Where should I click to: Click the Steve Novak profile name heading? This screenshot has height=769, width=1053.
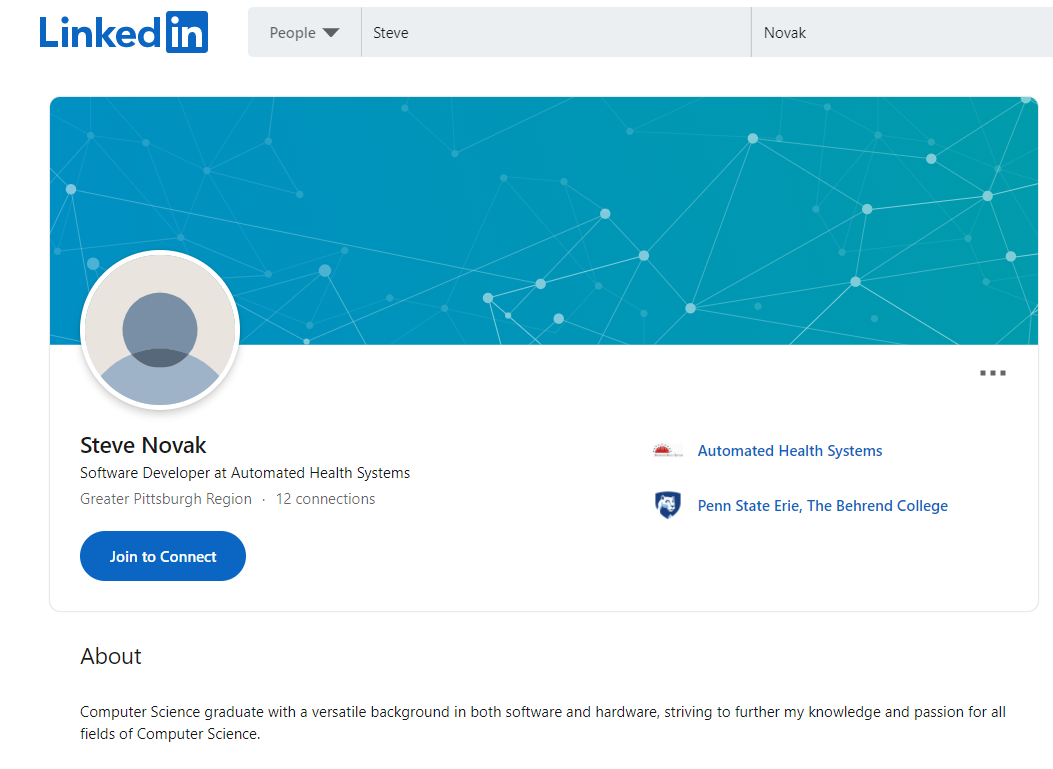point(143,445)
